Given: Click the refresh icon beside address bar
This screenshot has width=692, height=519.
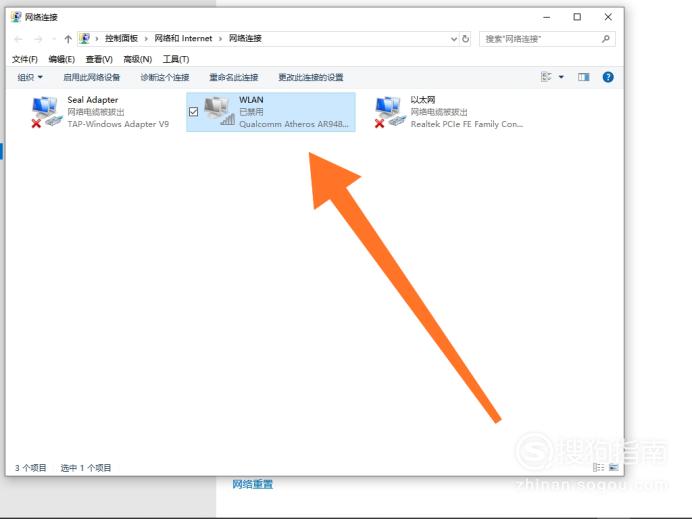Looking at the screenshot, I should [x=466, y=39].
